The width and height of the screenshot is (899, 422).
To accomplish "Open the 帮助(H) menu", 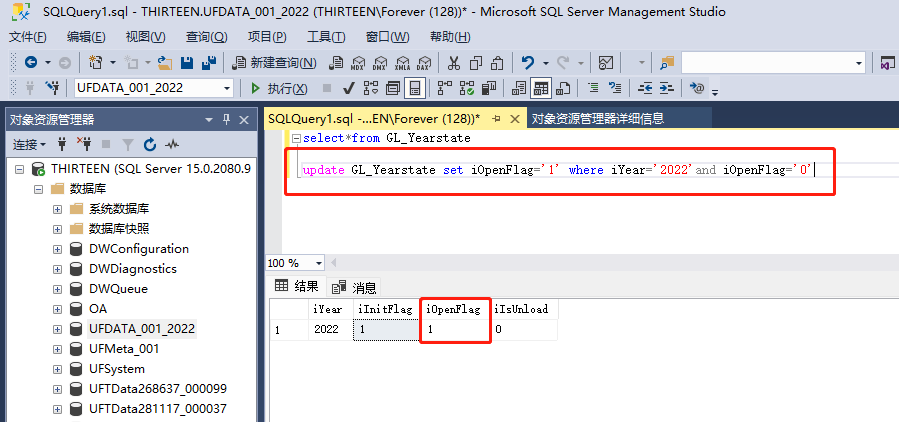I will click(450, 37).
